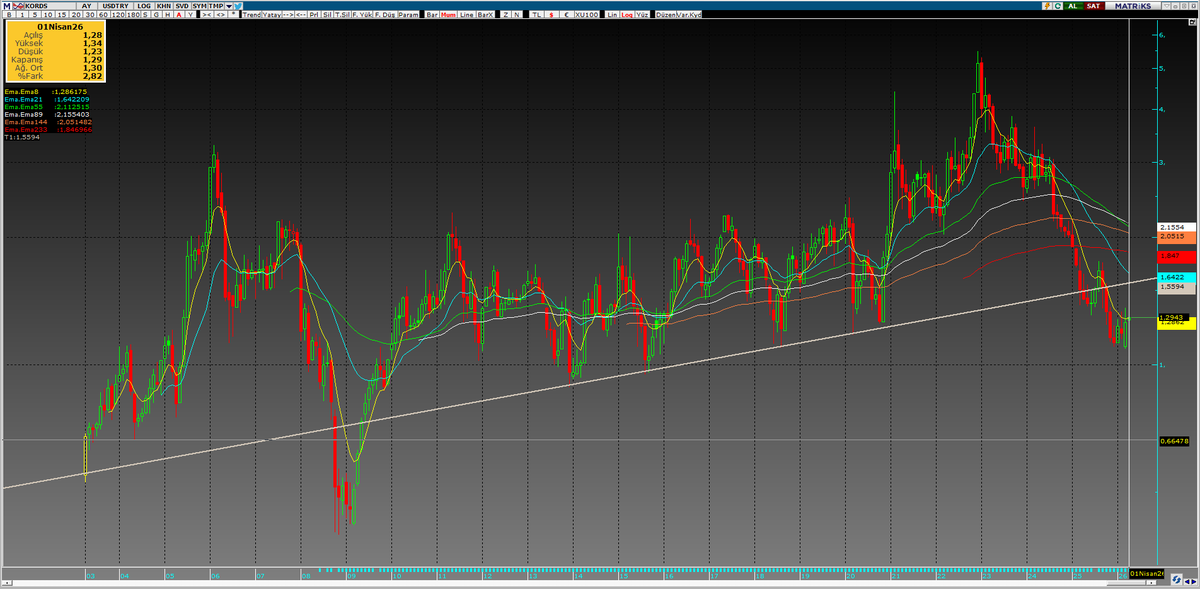Click the KORDS symbol field
This screenshot has height=589, width=1200.
point(50,6)
